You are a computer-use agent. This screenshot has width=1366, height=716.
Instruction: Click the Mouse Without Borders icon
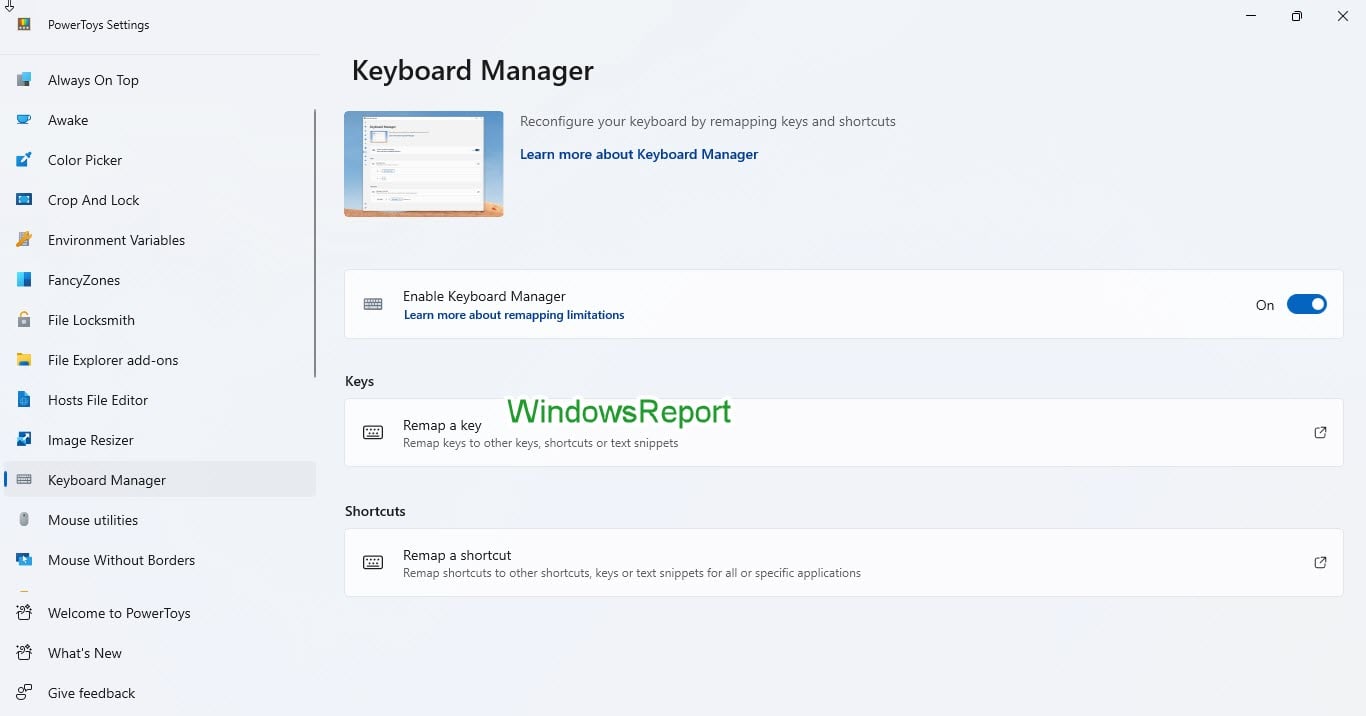24,560
